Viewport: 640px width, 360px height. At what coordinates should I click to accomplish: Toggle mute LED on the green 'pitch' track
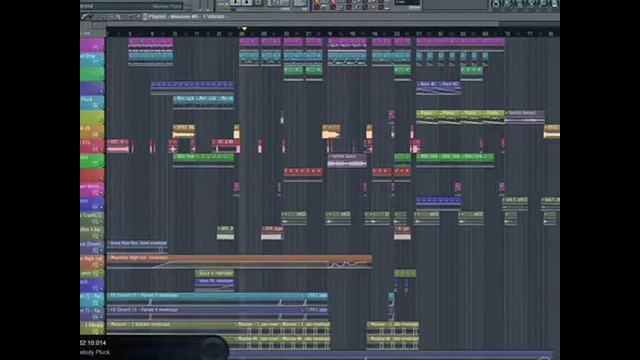pyautogui.click(x=101, y=273)
